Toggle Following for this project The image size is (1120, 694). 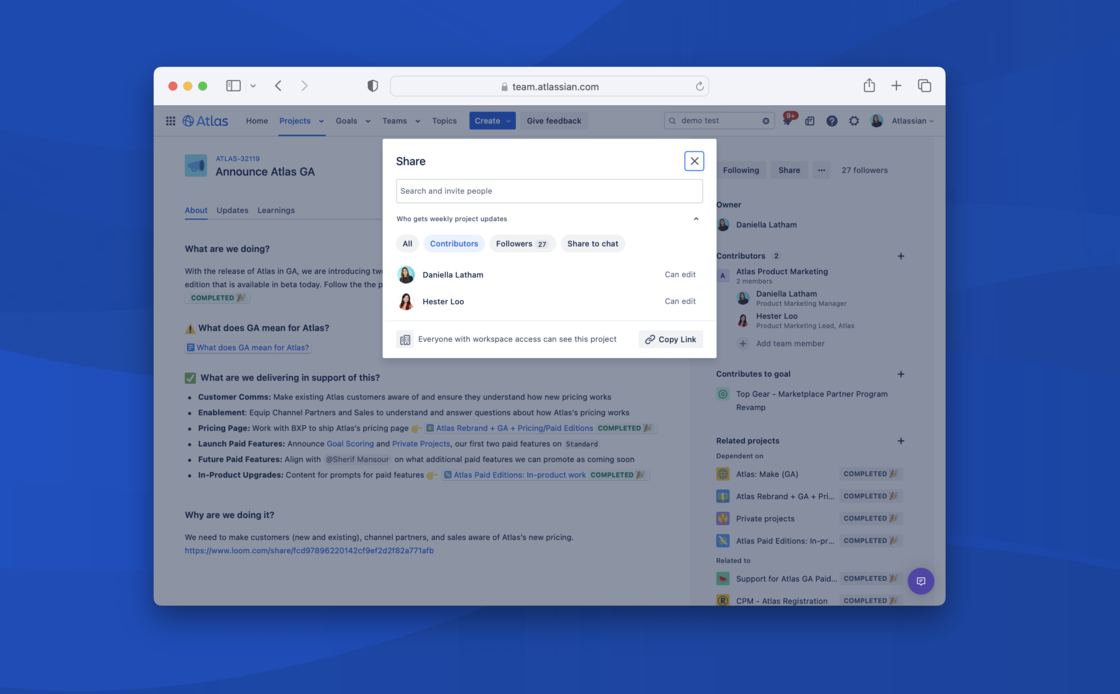[x=740, y=170]
